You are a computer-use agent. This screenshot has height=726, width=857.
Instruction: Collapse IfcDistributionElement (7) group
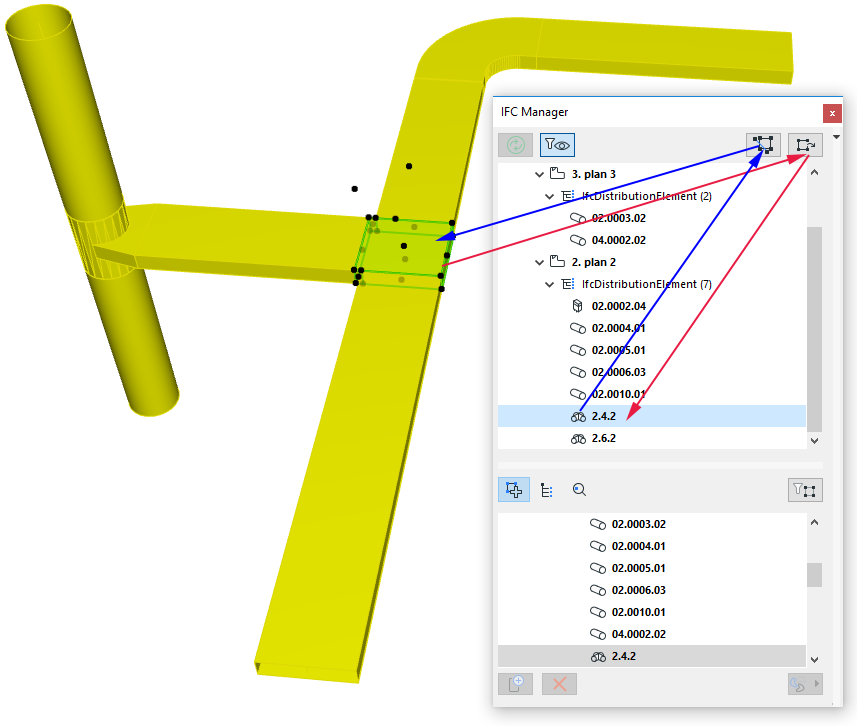549,284
